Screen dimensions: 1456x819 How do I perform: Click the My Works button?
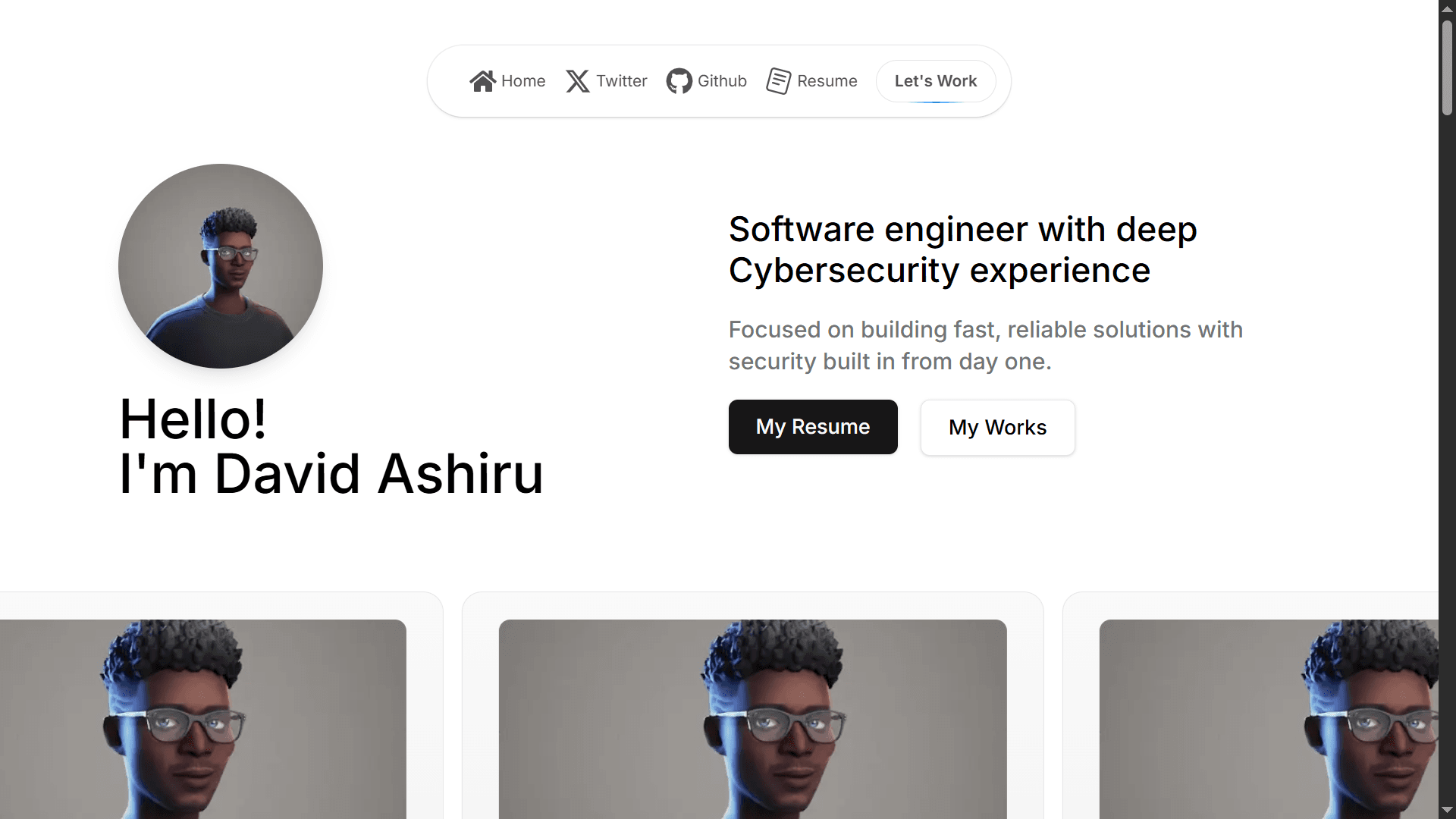997,428
